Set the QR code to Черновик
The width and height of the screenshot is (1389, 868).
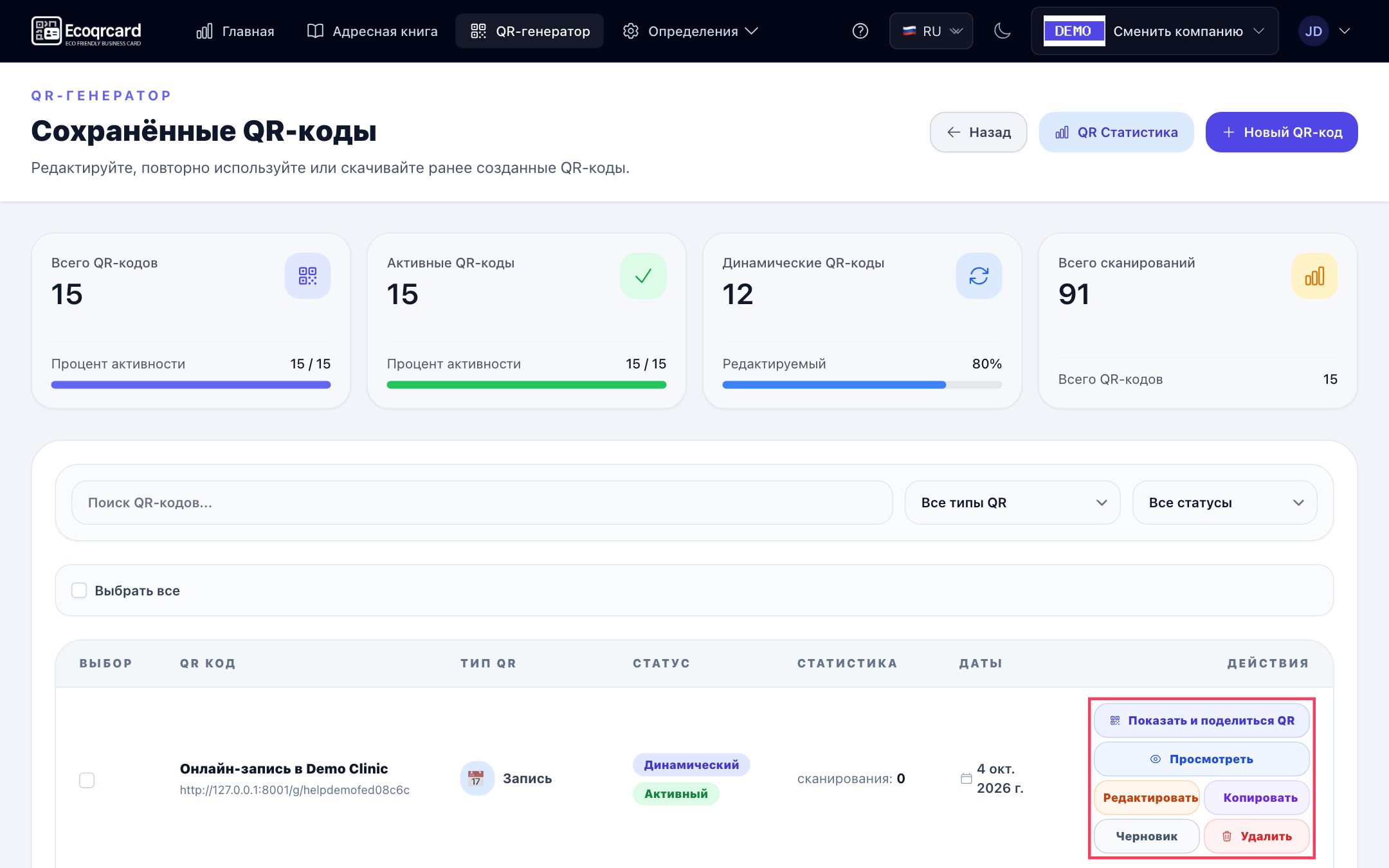tap(1147, 836)
